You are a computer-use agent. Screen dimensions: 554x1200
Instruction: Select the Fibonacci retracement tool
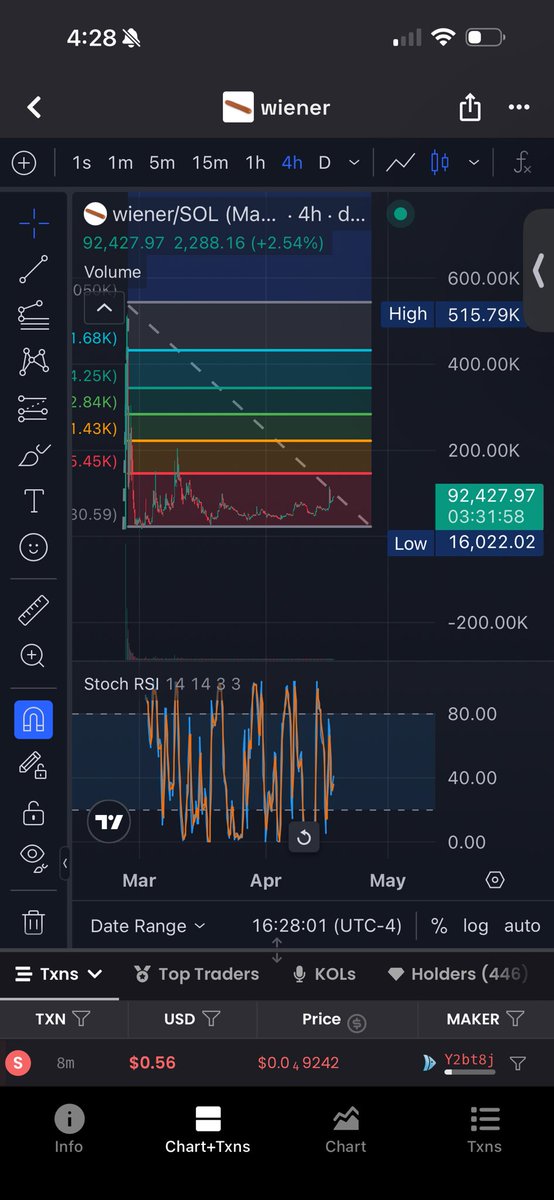point(34,315)
